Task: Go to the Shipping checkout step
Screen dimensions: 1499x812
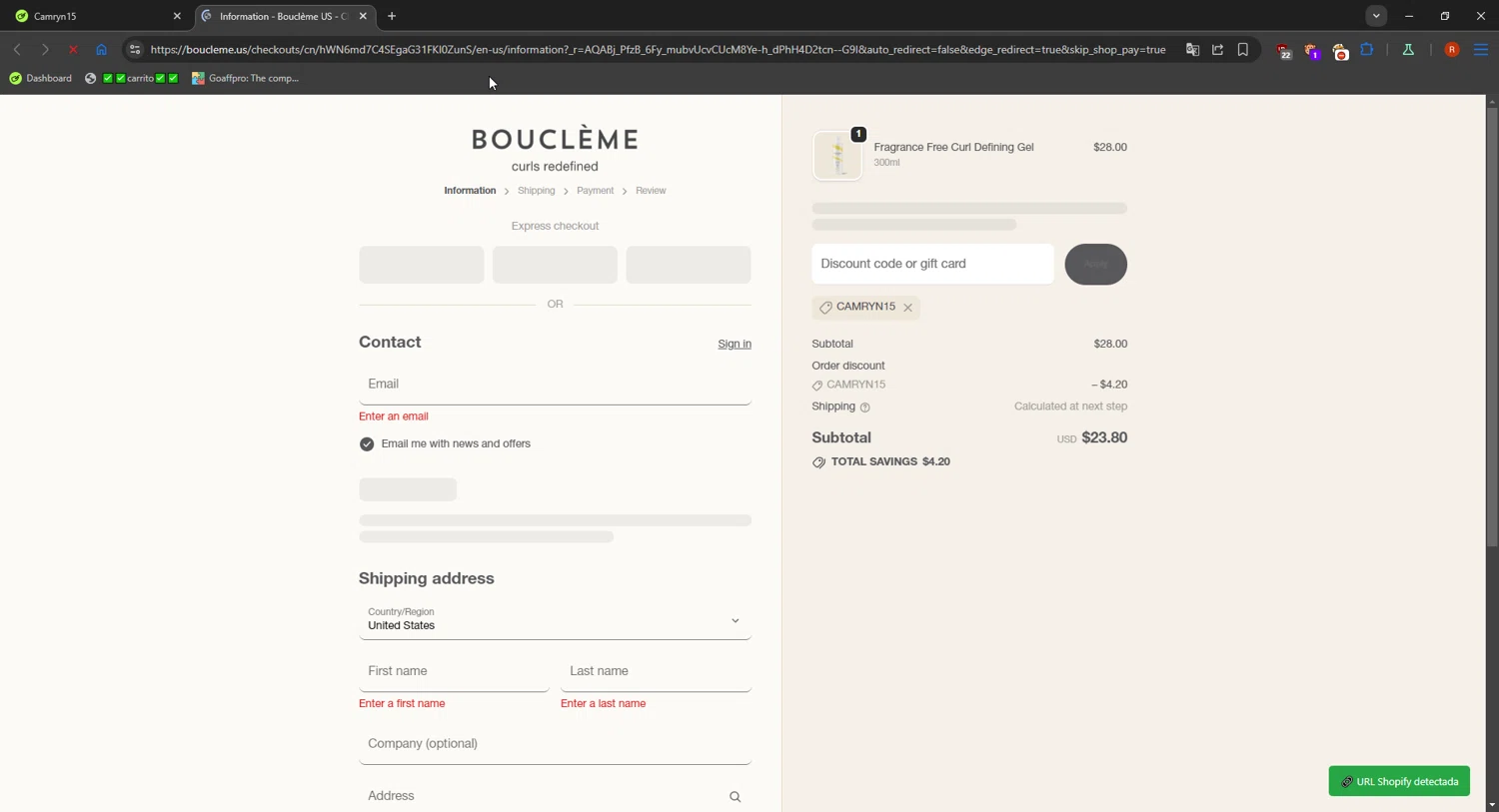Action: tap(537, 191)
